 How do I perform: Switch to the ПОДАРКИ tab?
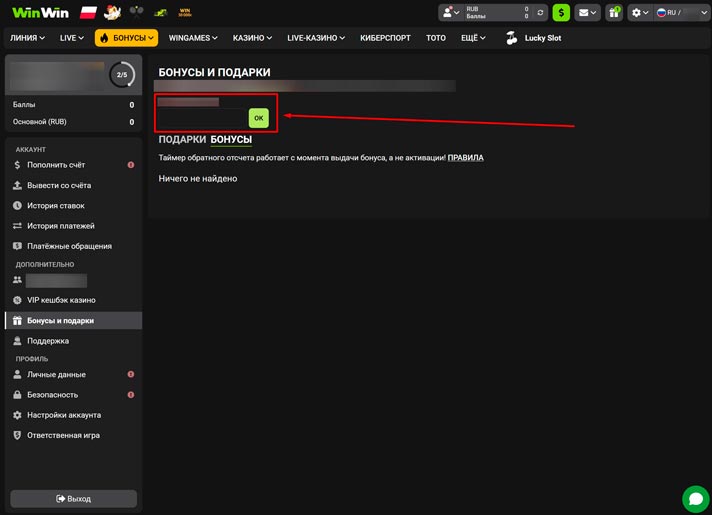(182, 139)
